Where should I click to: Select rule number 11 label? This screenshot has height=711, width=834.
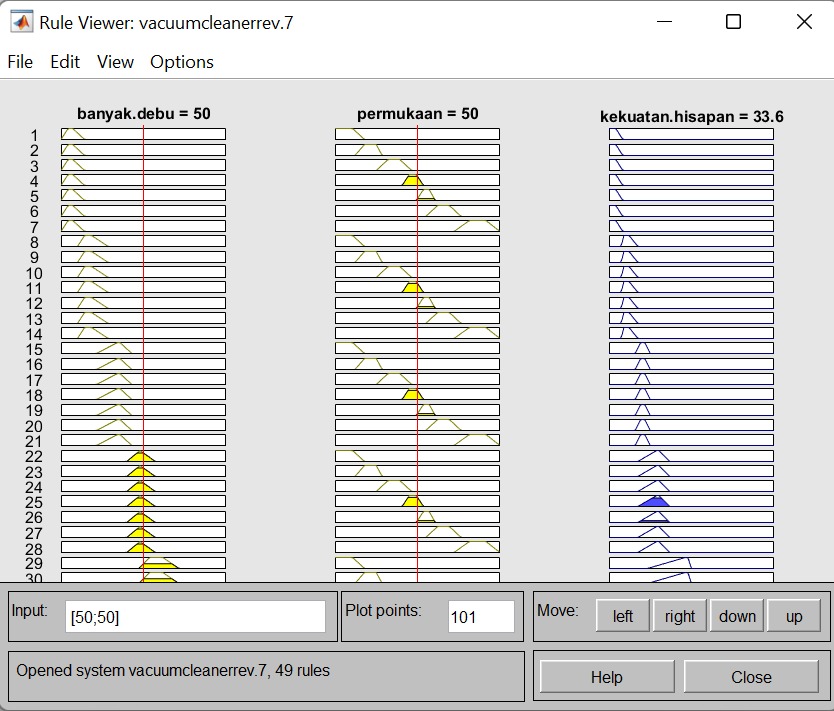[x=34, y=289]
